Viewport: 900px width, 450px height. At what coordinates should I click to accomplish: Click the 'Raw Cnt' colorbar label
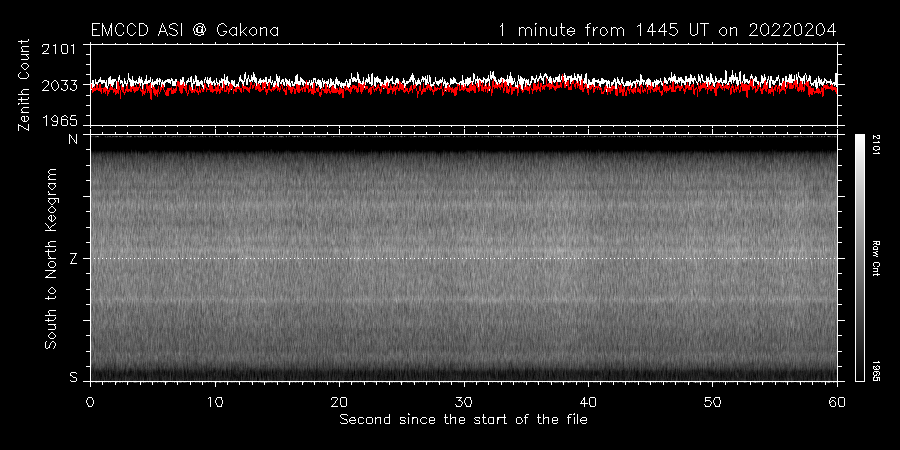[878, 258]
